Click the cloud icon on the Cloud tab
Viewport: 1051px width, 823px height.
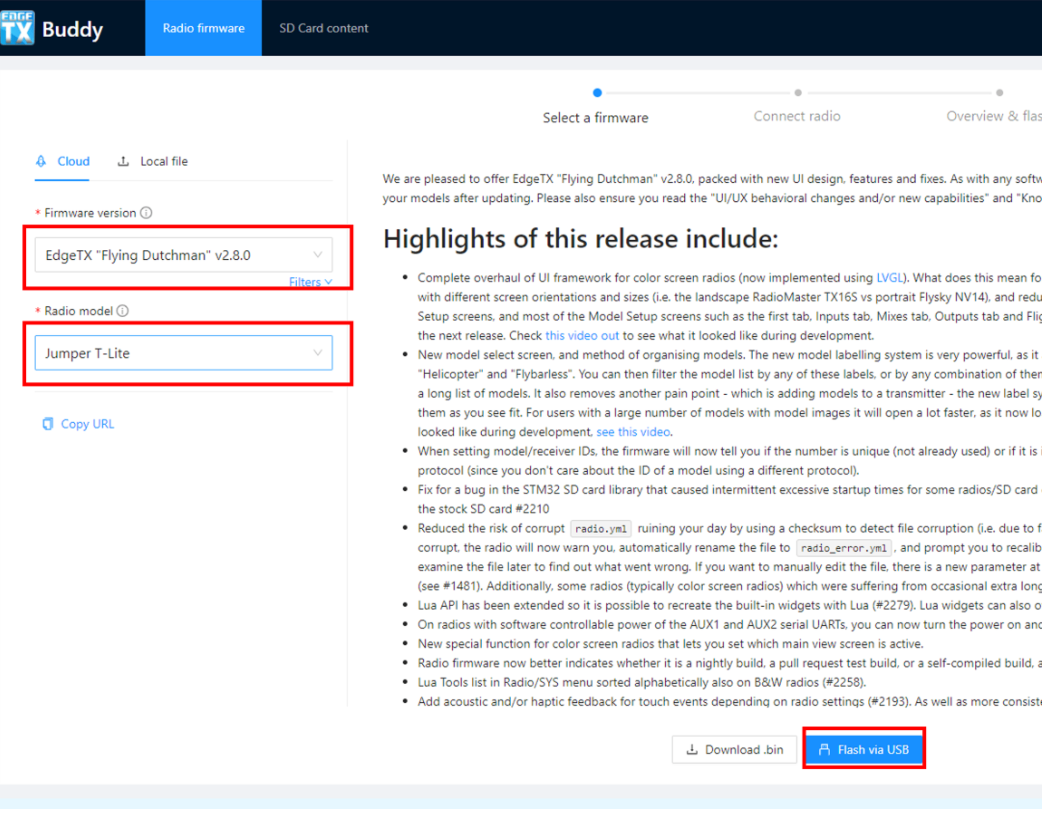[42, 163]
